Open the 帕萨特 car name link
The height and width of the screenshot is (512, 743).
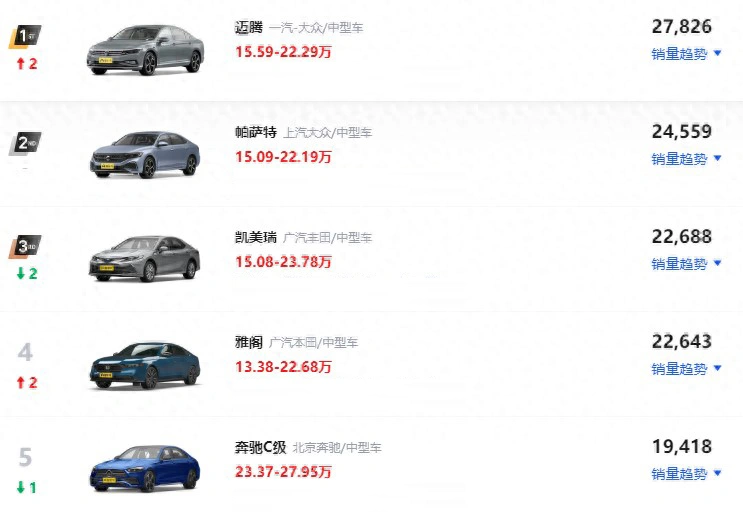tap(256, 132)
